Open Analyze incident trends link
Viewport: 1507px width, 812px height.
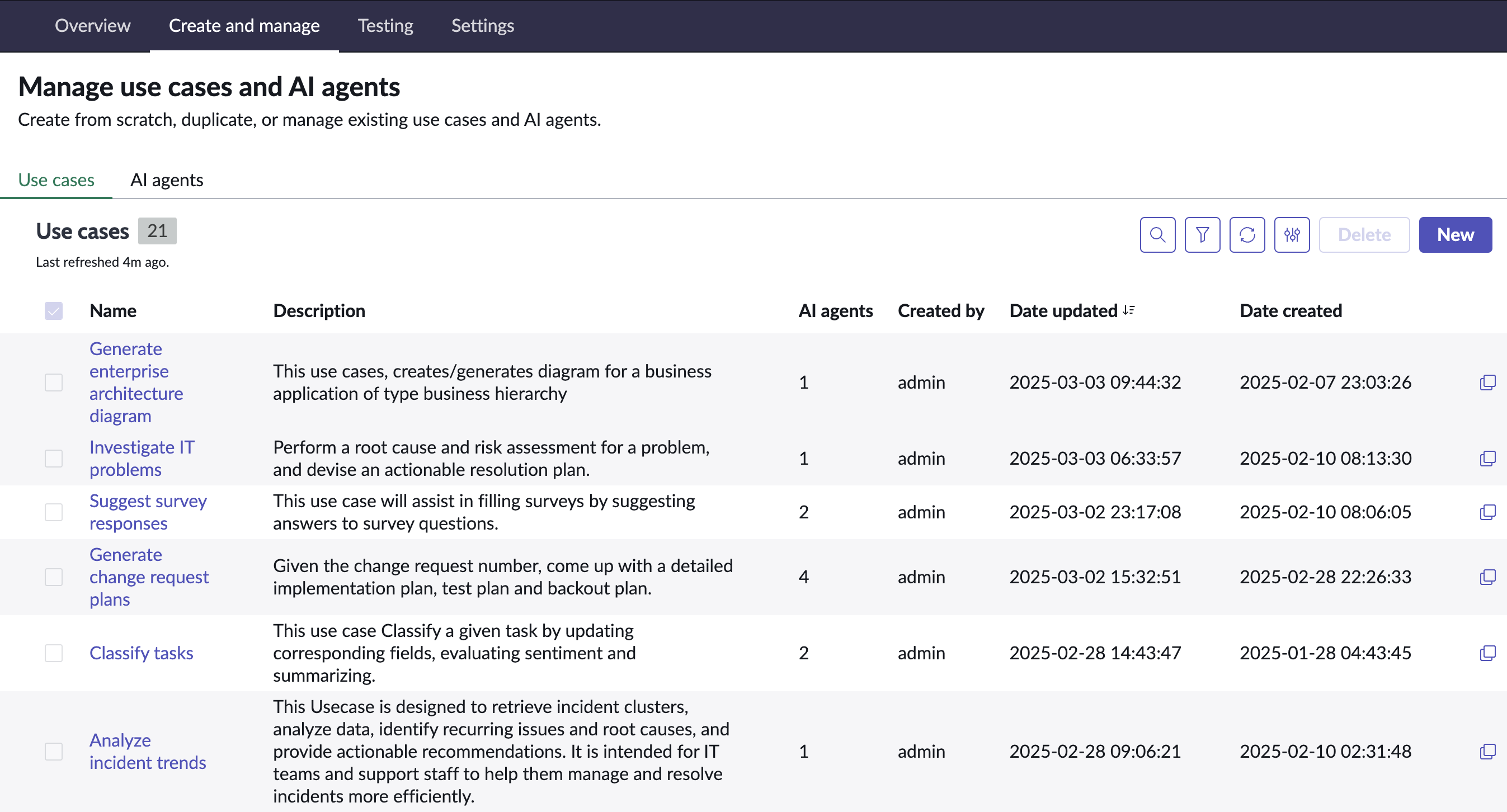148,751
